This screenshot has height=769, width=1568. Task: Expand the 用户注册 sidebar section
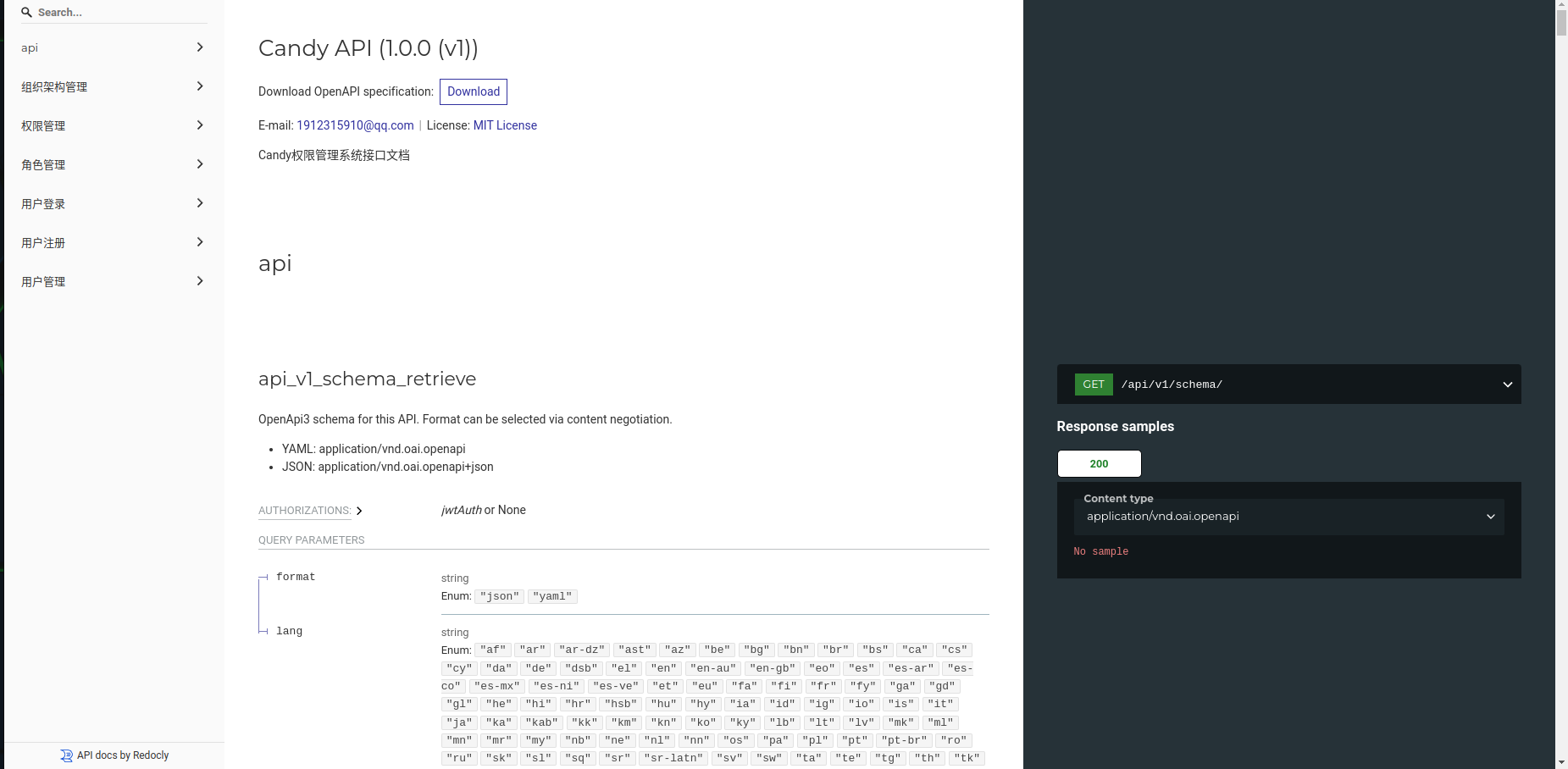[x=200, y=242]
